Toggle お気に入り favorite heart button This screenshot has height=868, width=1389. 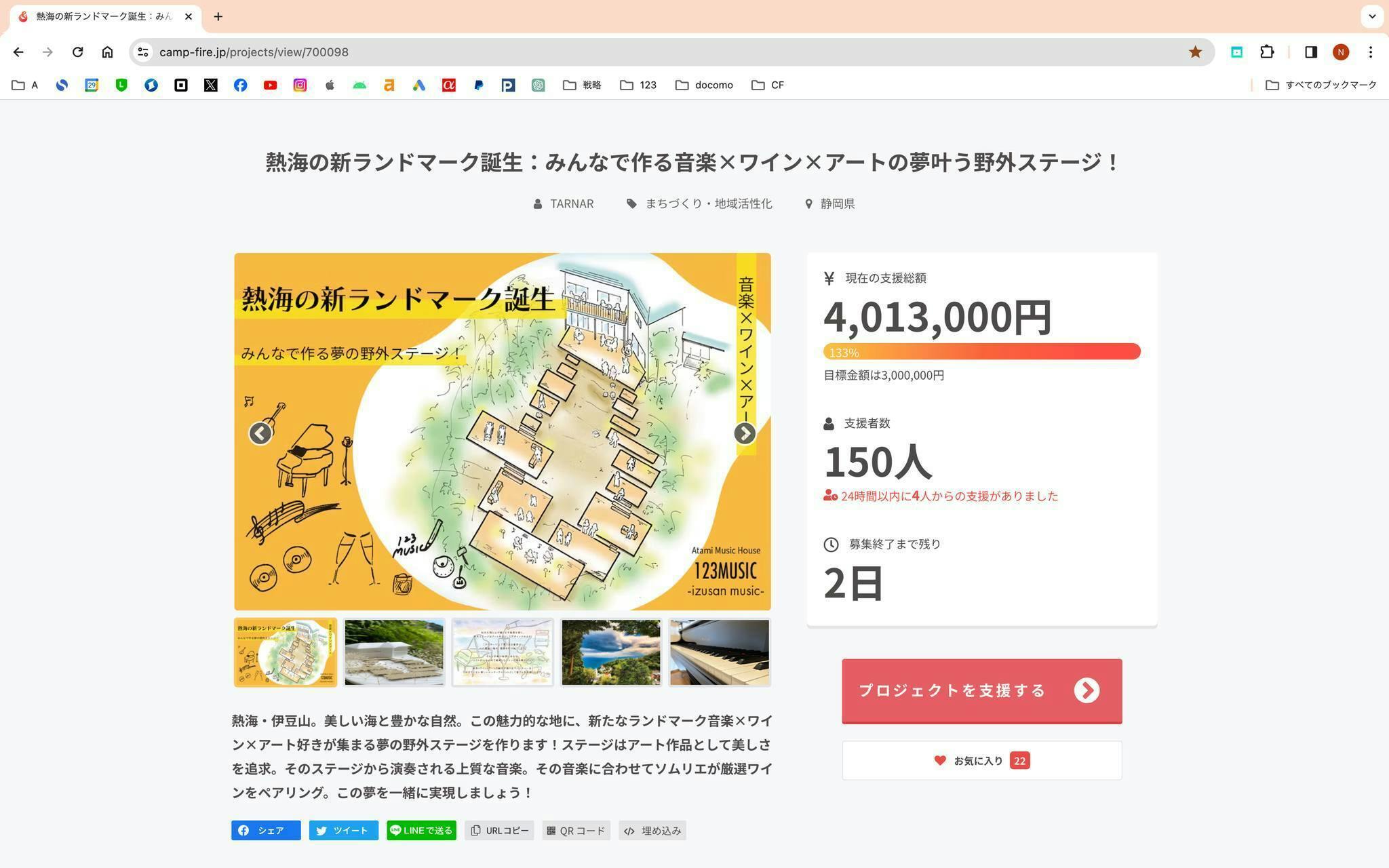click(981, 760)
